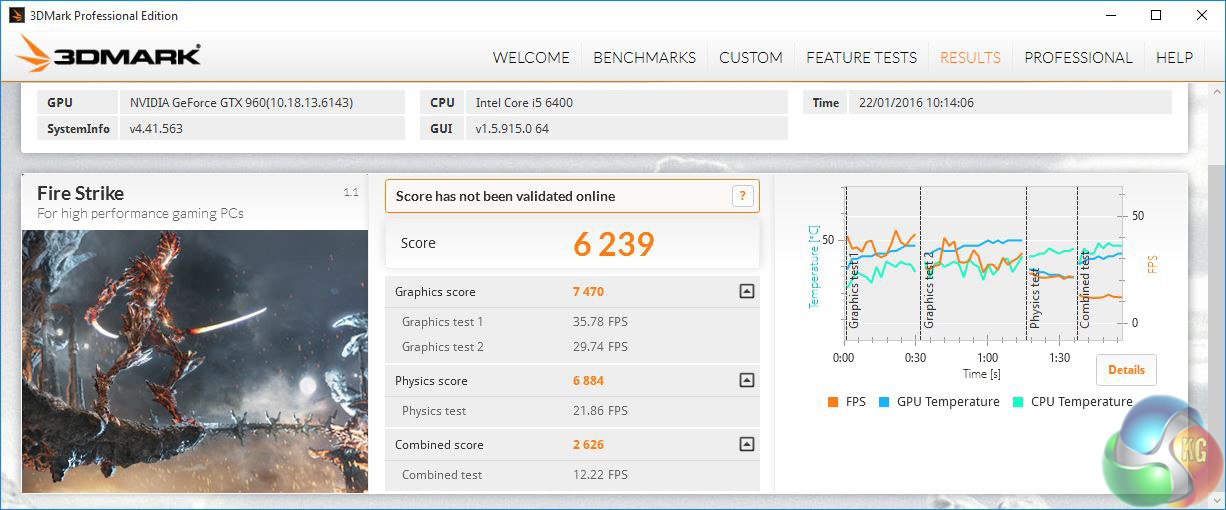Collapse the Combined score section
The width and height of the screenshot is (1226, 510).
click(x=746, y=445)
